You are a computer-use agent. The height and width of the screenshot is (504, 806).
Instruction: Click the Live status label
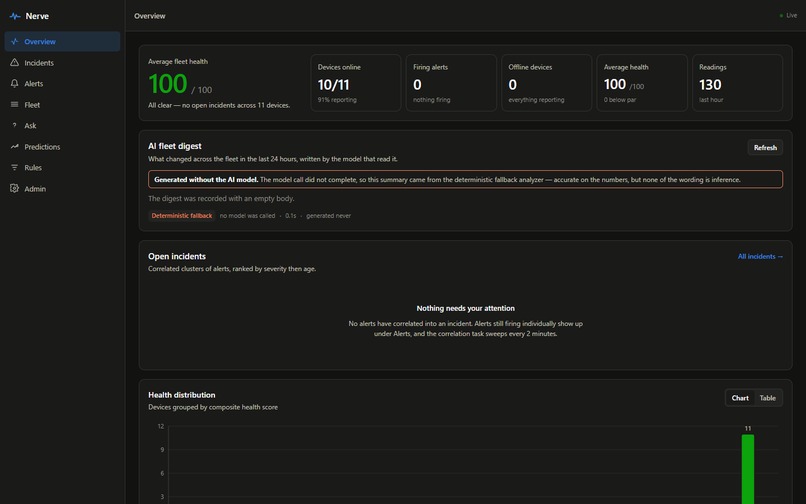click(x=792, y=15)
